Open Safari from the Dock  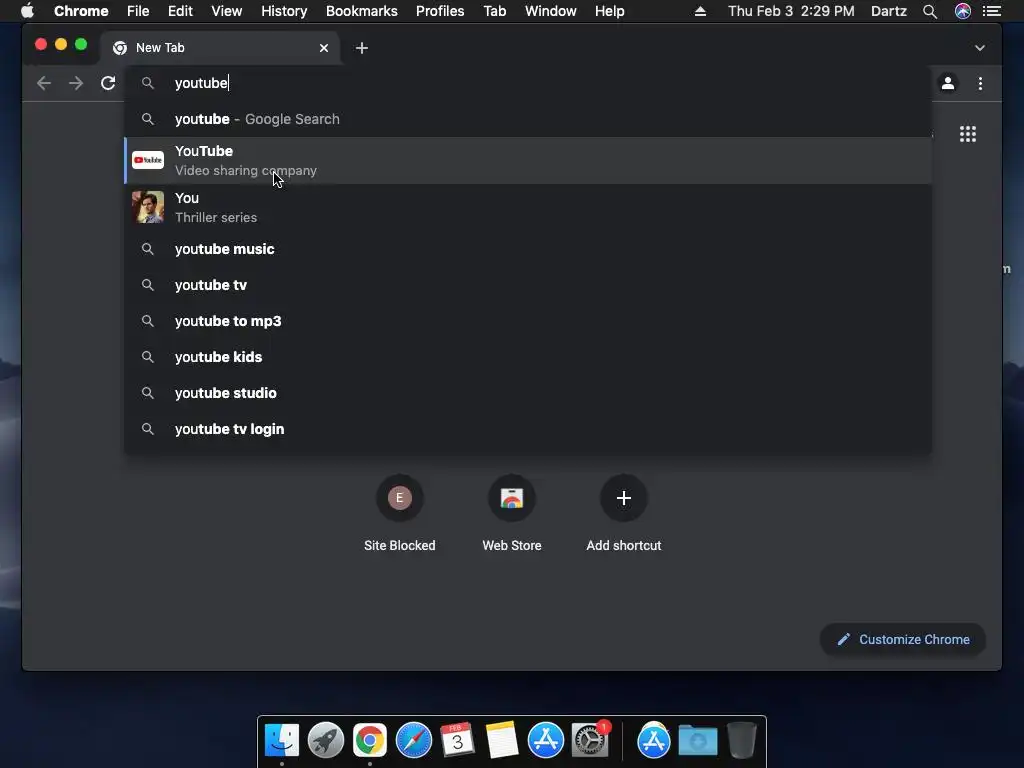click(413, 740)
